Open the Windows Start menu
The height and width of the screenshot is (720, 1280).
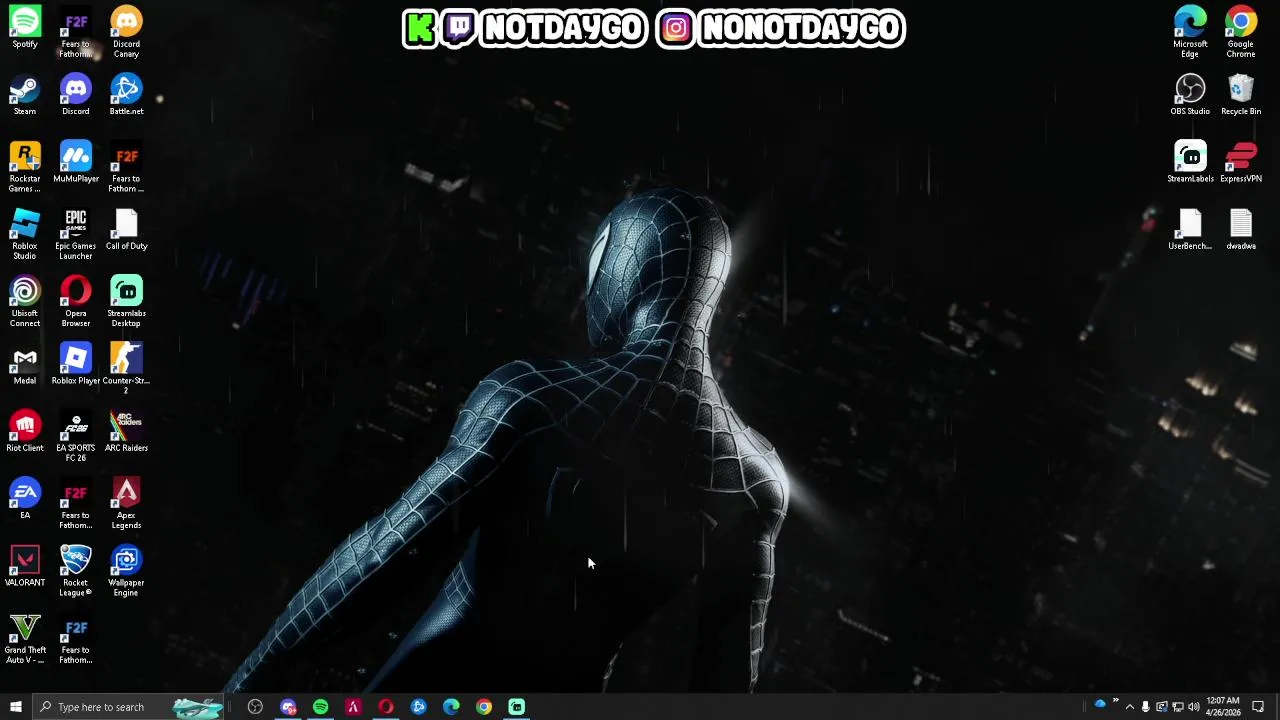[15, 707]
